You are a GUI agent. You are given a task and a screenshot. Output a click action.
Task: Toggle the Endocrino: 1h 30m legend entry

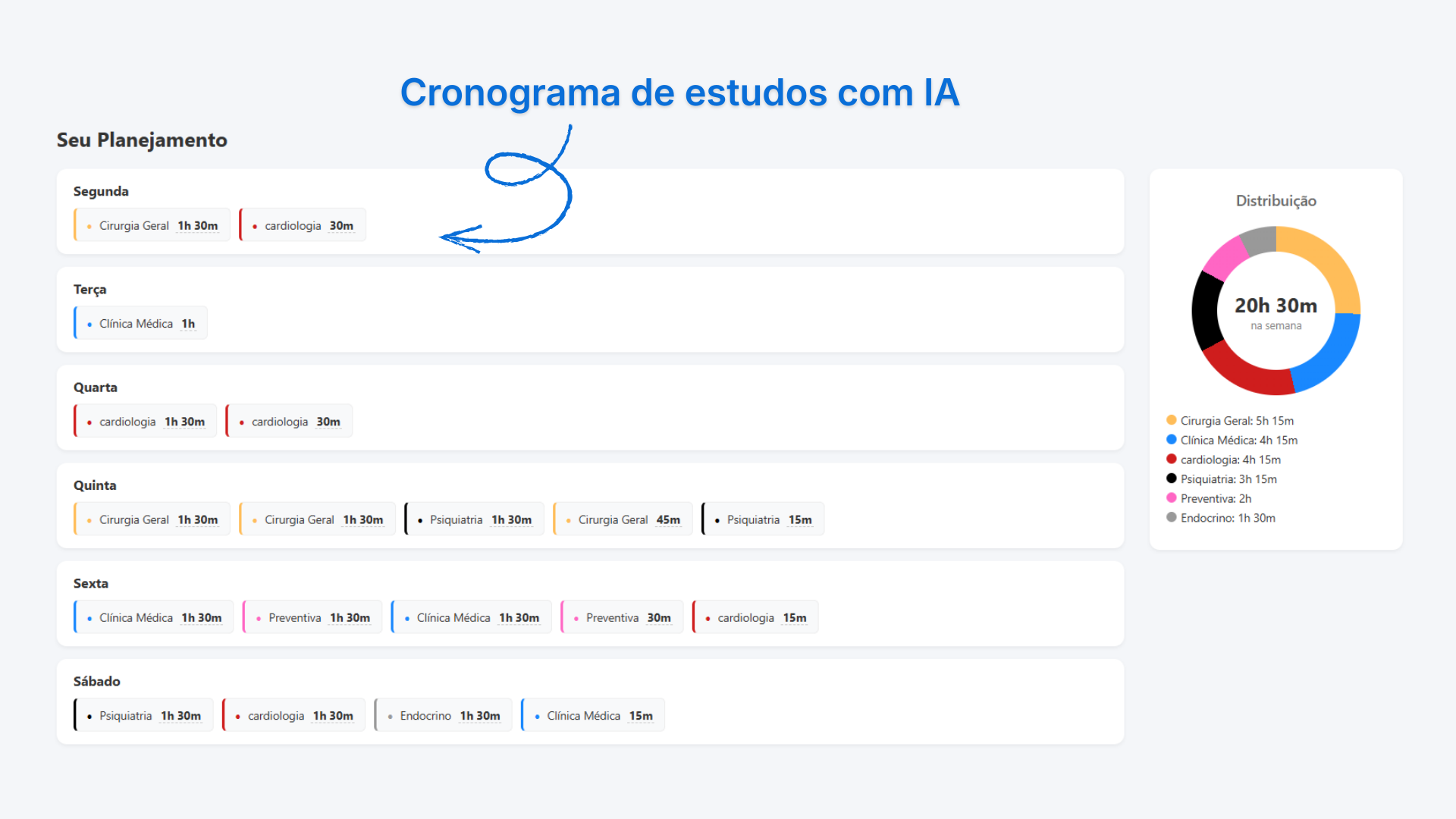[x=1227, y=518]
